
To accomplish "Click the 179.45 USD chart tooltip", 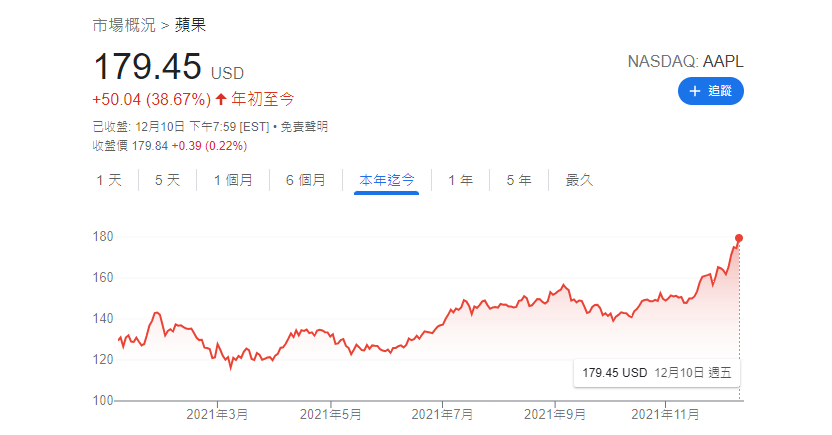I will click(657, 373).
